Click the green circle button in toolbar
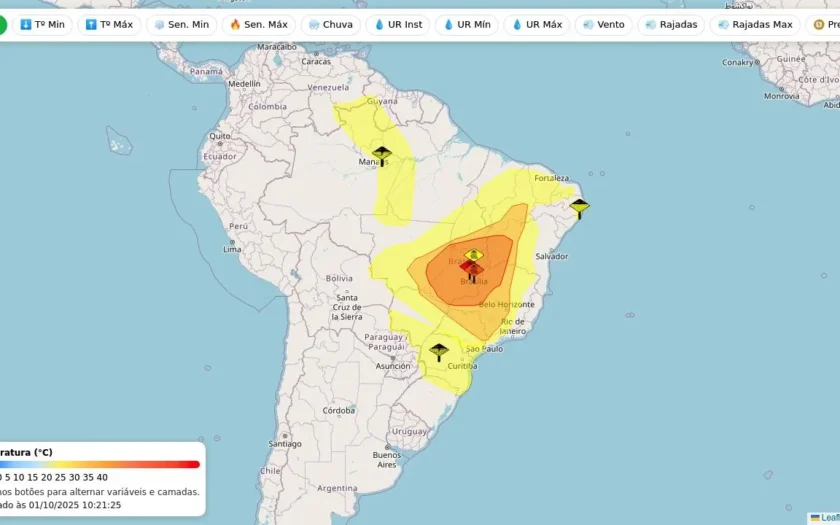840x525 pixels. pos(2,24)
